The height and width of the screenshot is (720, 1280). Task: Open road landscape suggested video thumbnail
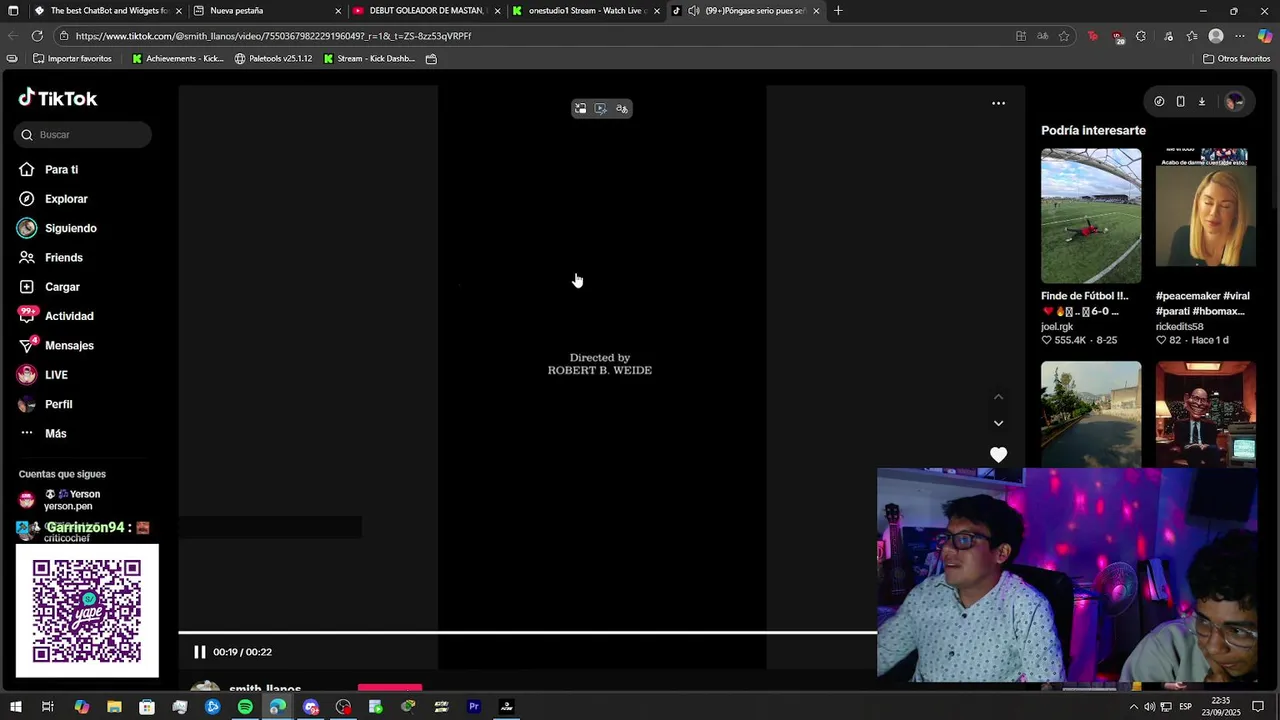(x=1091, y=414)
